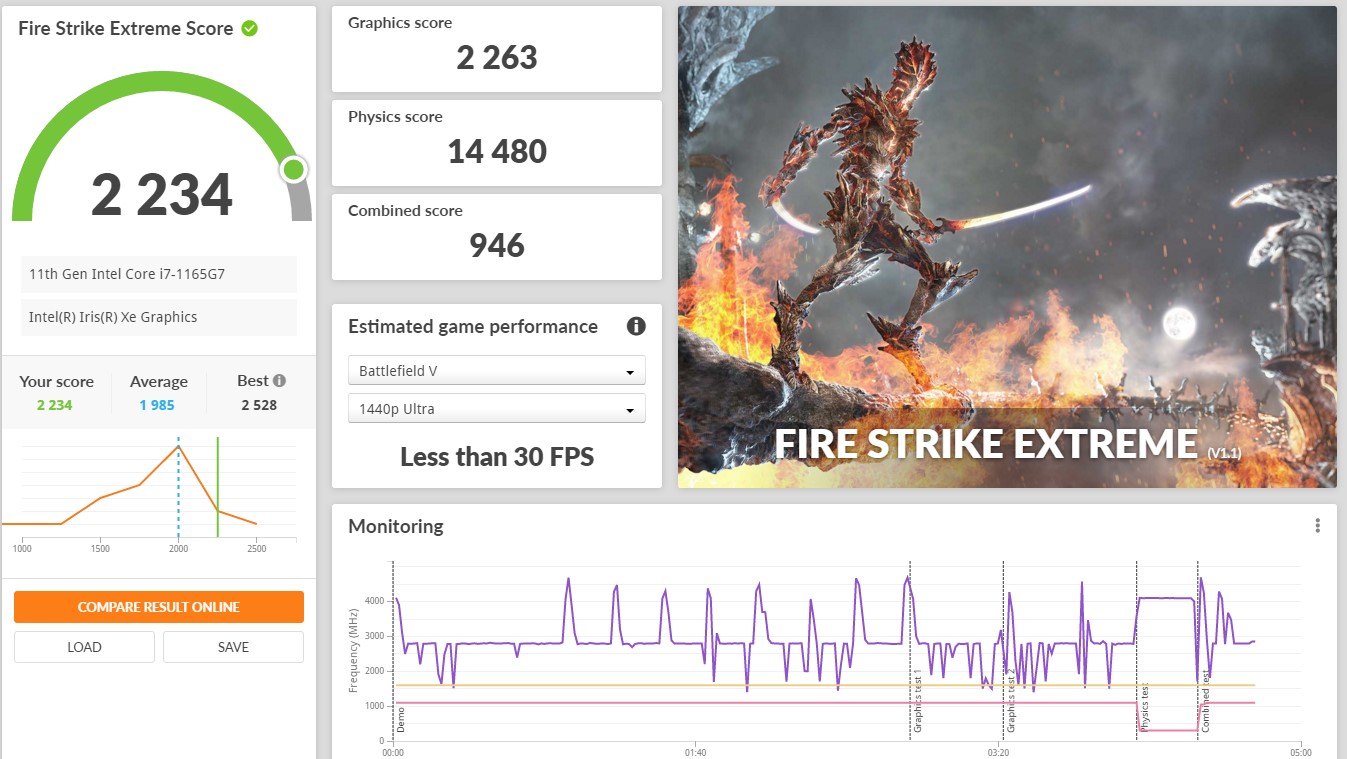Open the Monitoring three-dot options menu
The height and width of the screenshot is (759, 1347).
tap(1318, 526)
